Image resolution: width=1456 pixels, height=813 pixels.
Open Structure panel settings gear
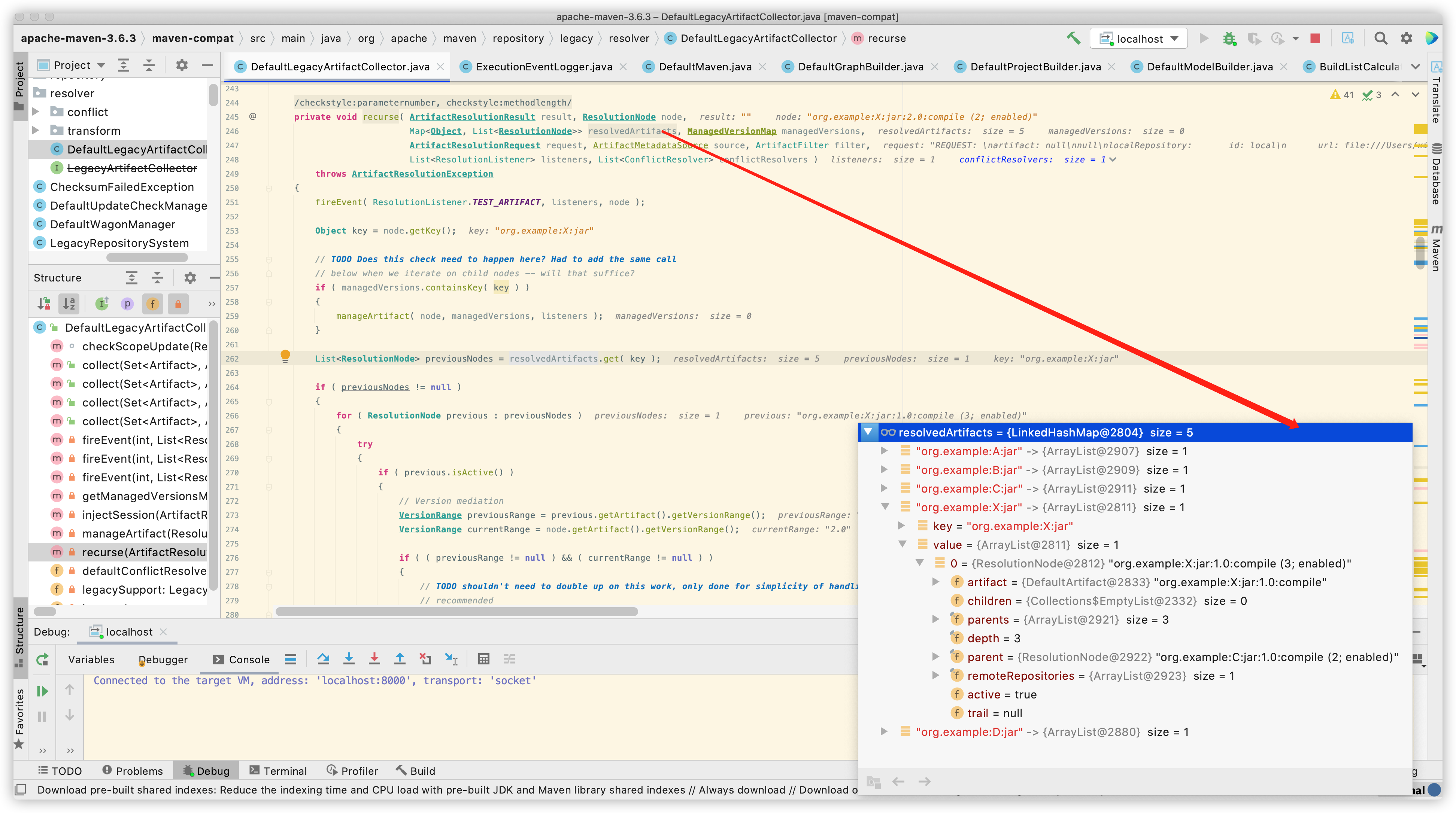[x=190, y=277]
